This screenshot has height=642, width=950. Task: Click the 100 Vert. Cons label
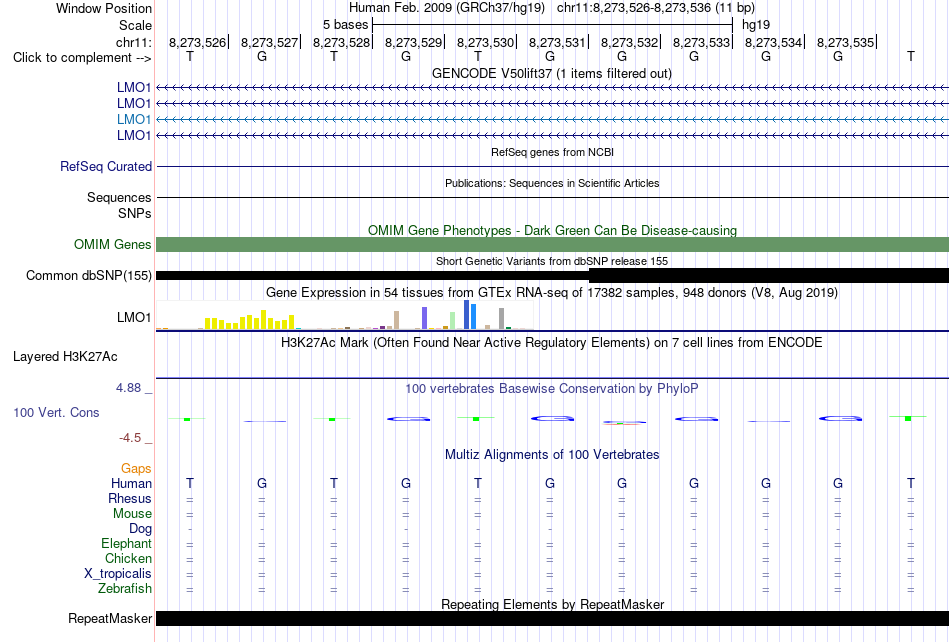point(56,412)
